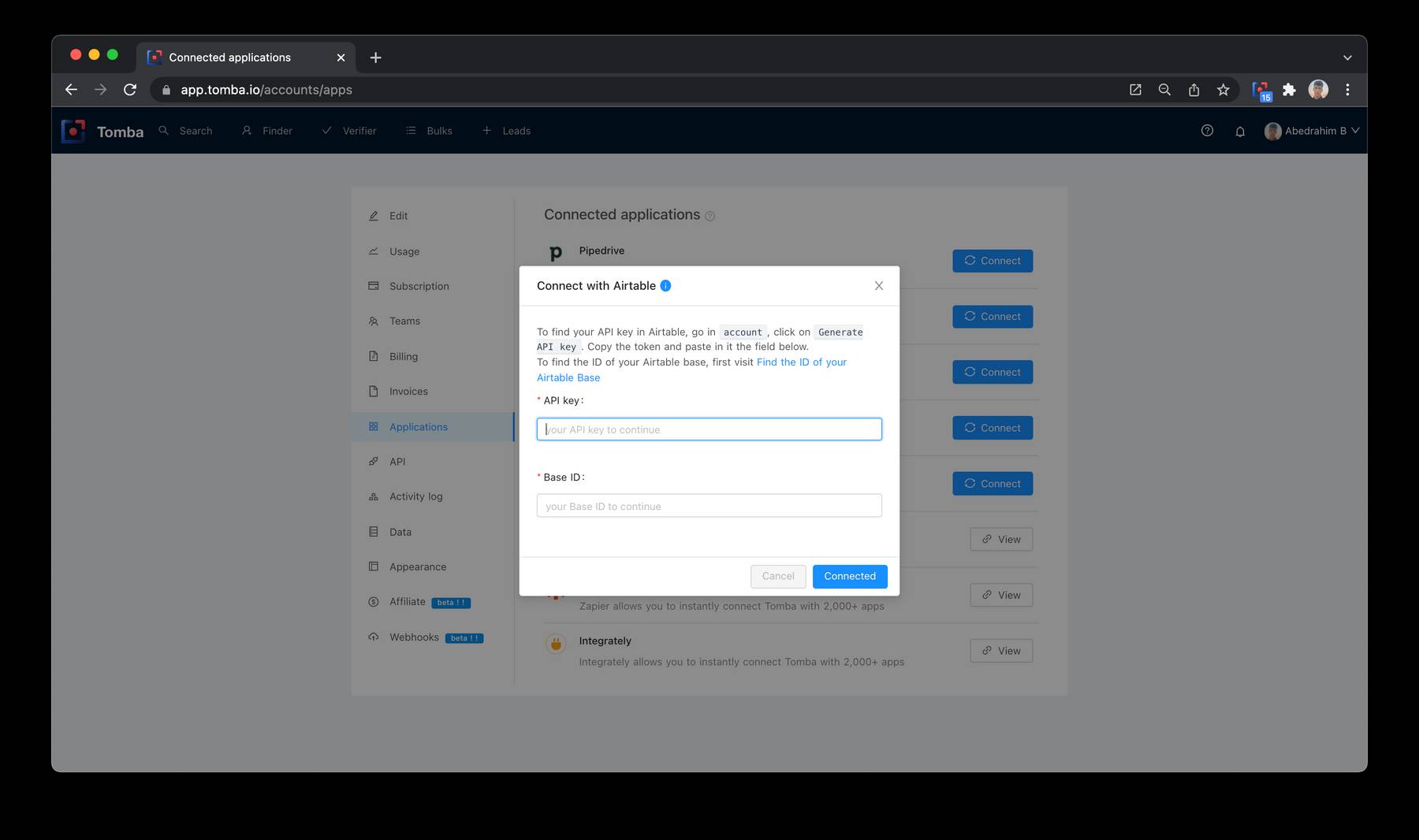Open a new browser tab
This screenshot has height=840, width=1419.
[x=376, y=58]
